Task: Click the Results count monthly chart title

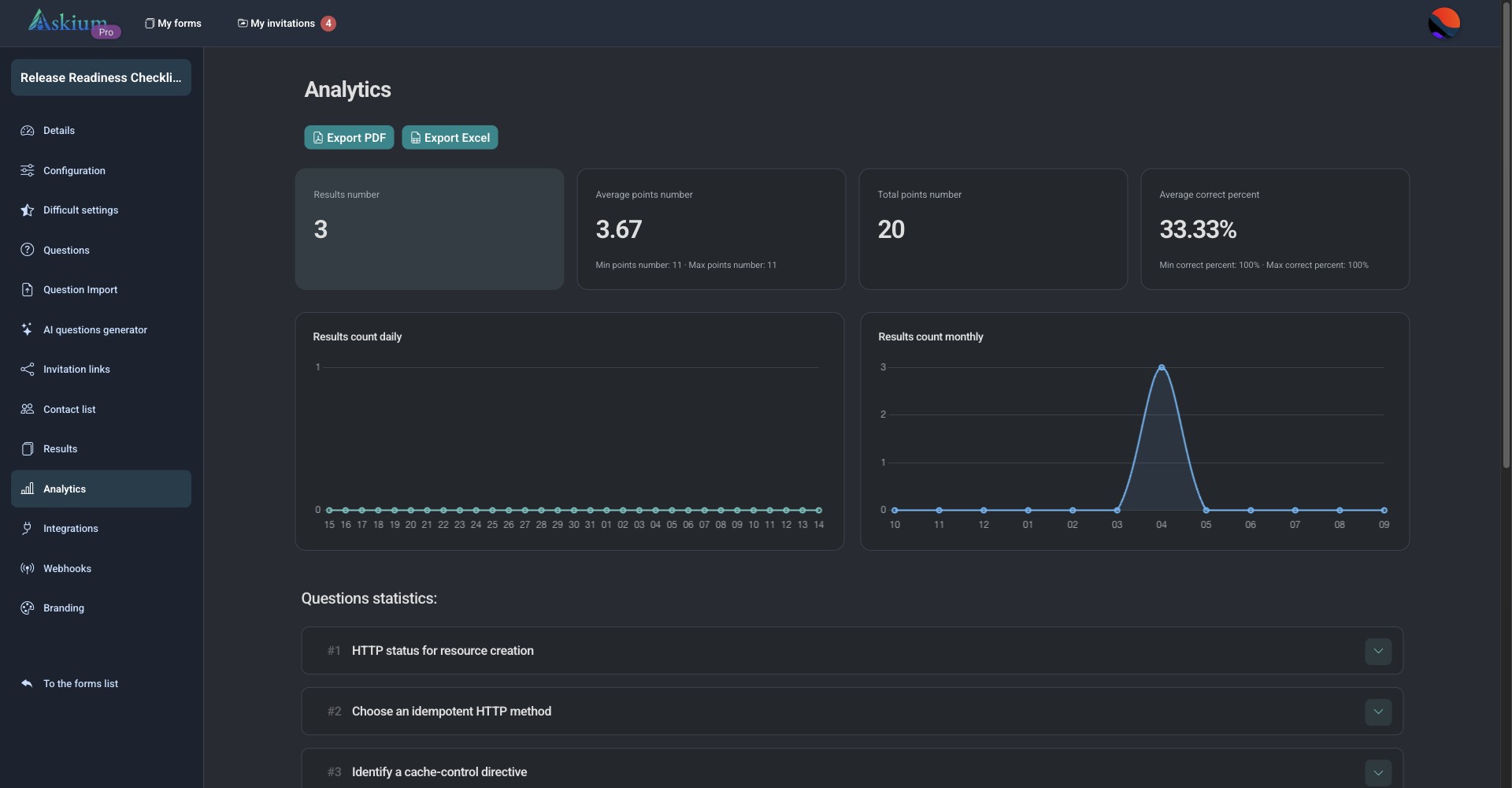Action: 931,337
